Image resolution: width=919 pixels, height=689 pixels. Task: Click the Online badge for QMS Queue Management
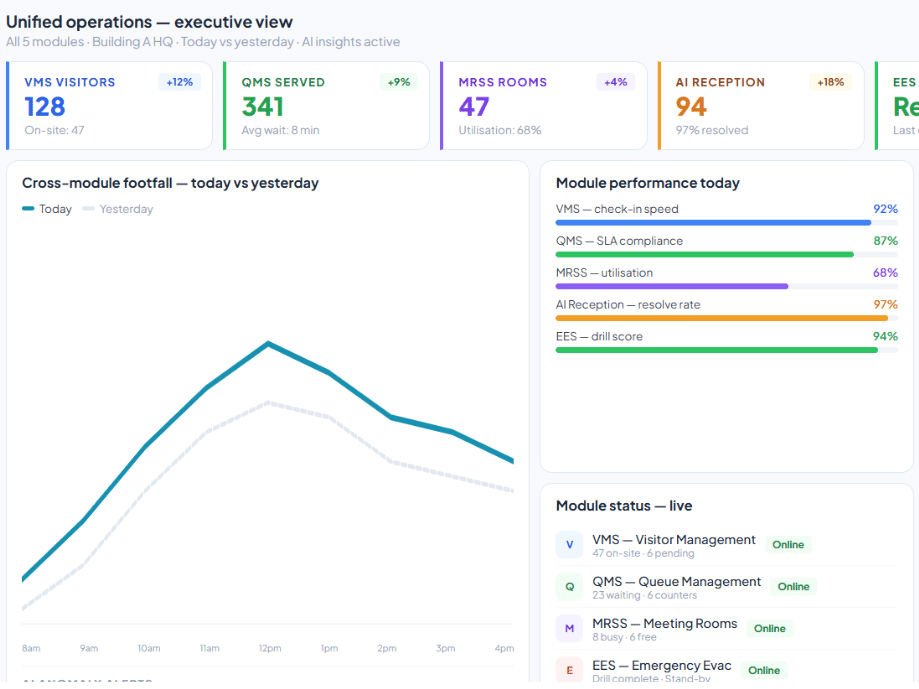(x=793, y=586)
